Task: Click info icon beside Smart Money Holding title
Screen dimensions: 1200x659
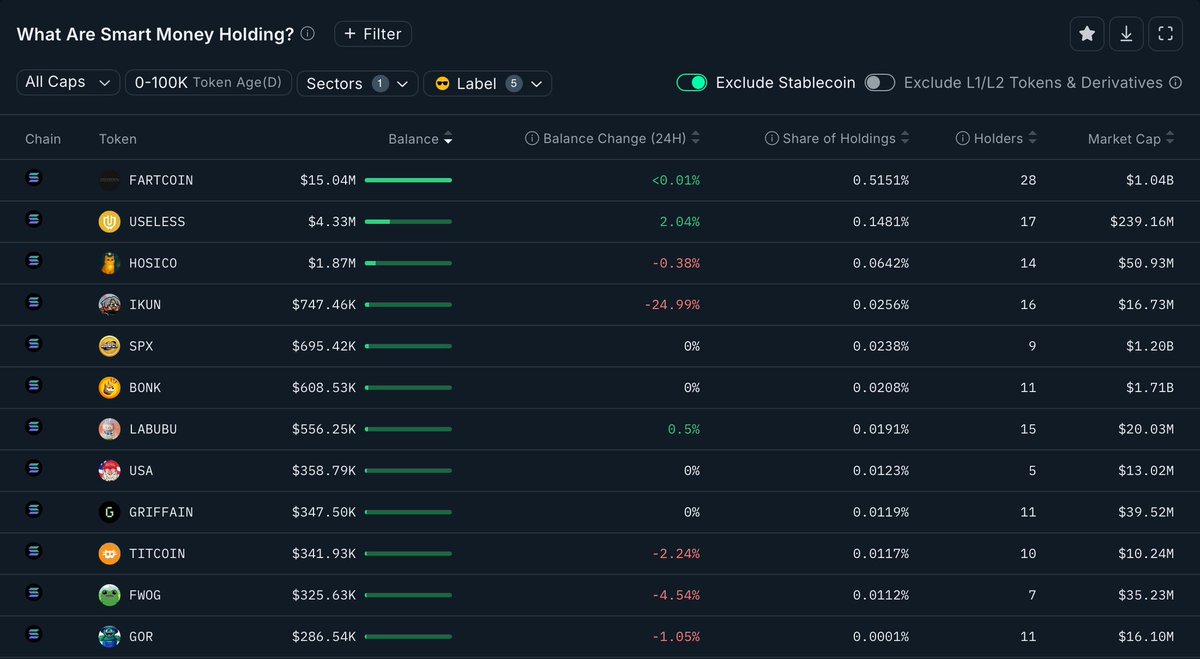Action: click(308, 33)
